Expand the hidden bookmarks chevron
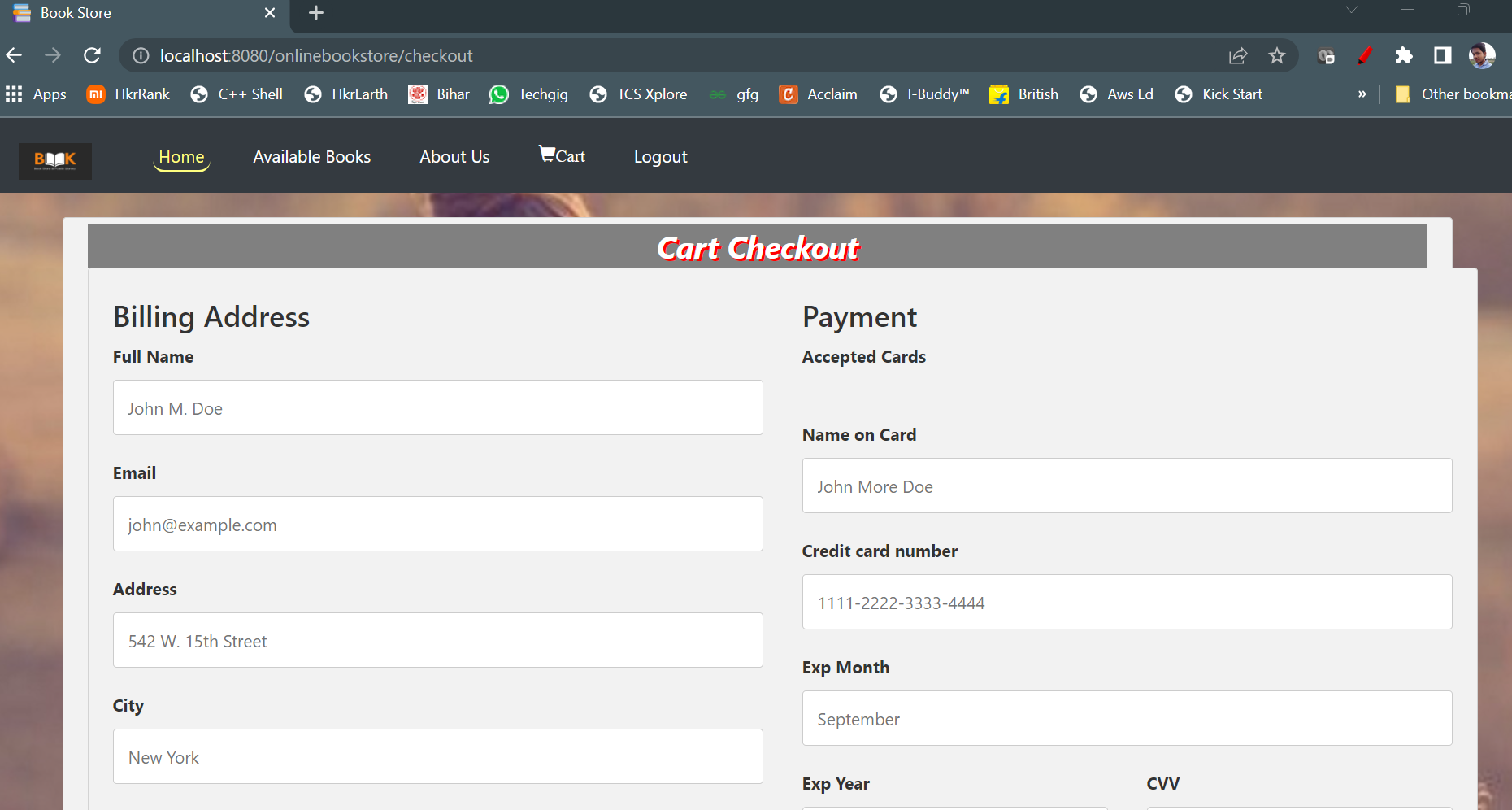Viewport: 1512px width, 810px height. tap(1362, 94)
